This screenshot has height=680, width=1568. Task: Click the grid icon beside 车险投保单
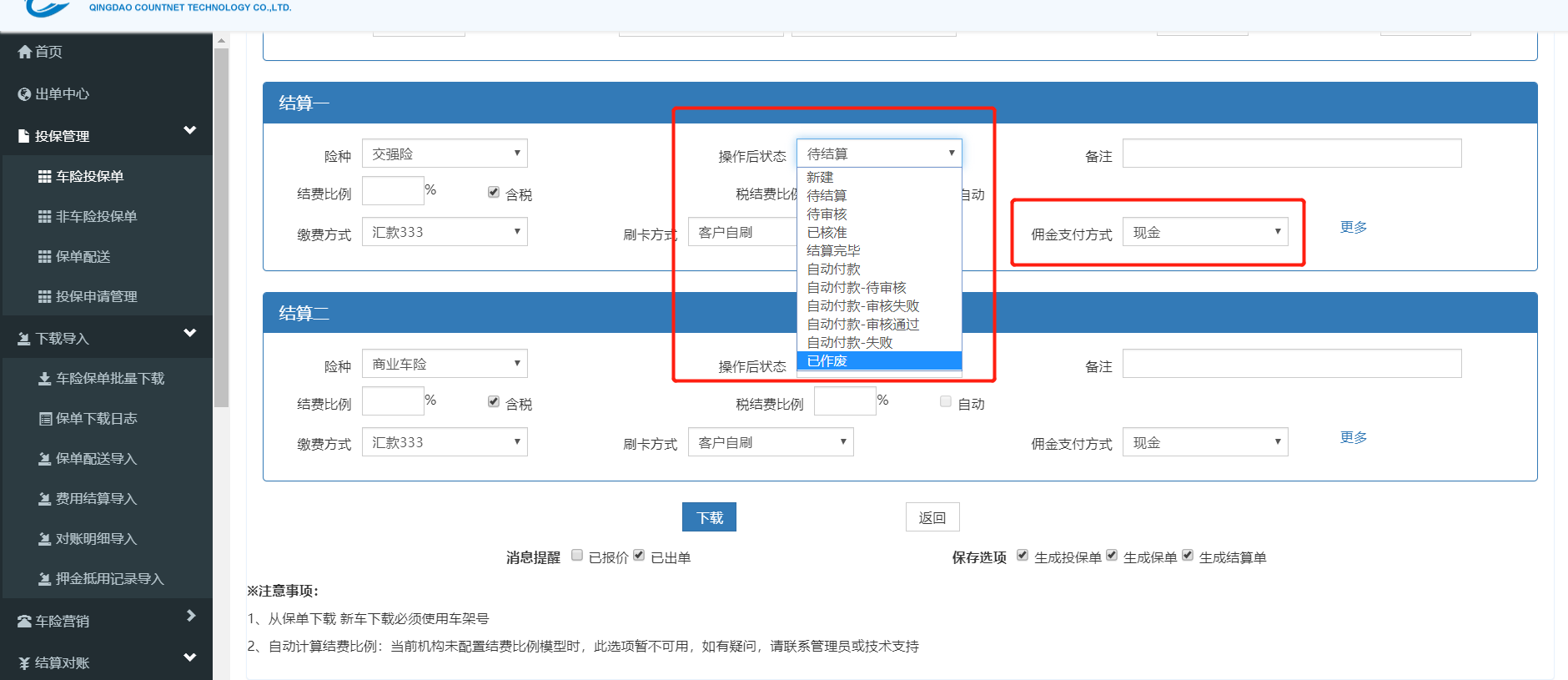tap(45, 176)
